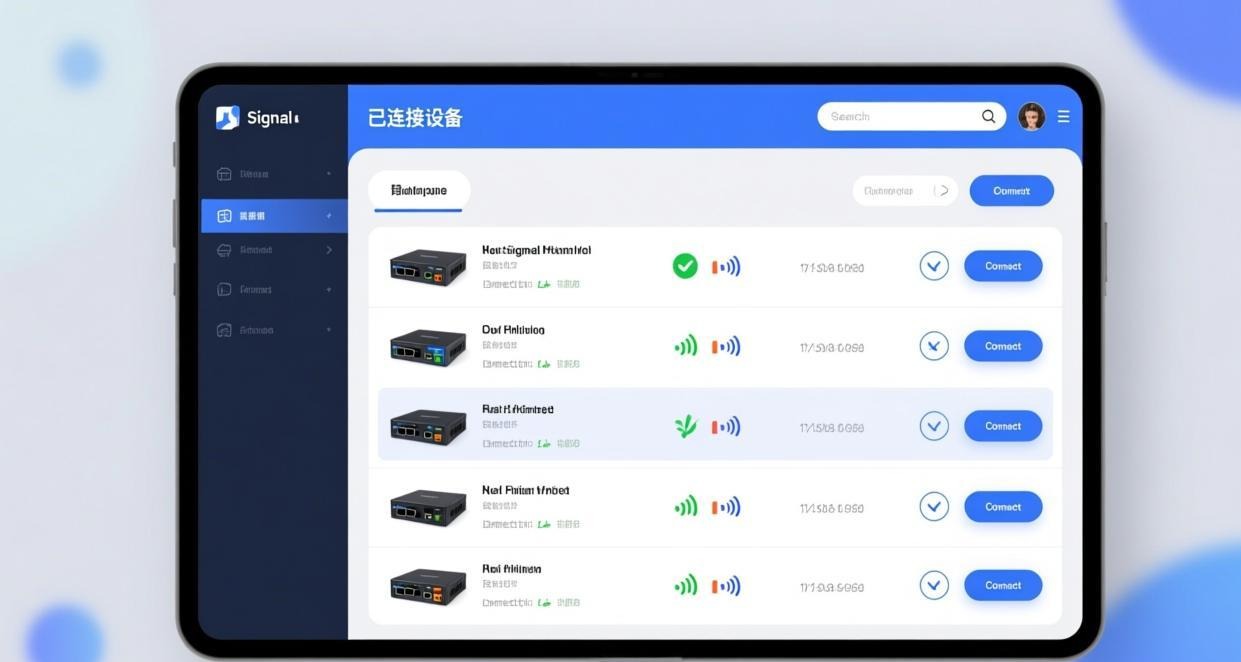Click the Signal logo icon in sidebar
The width and height of the screenshot is (1241, 662).
[x=227, y=118]
